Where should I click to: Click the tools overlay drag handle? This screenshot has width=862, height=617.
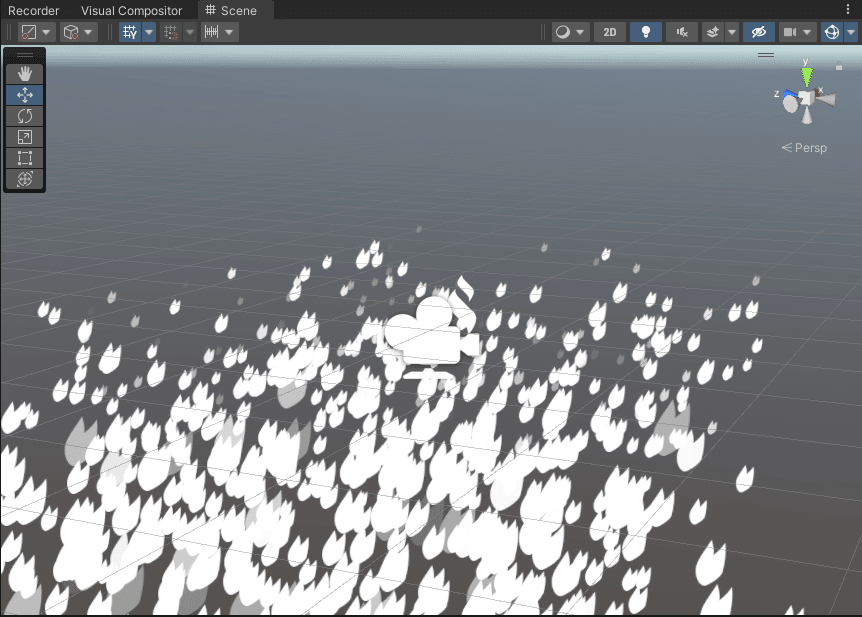pyautogui.click(x=25, y=55)
